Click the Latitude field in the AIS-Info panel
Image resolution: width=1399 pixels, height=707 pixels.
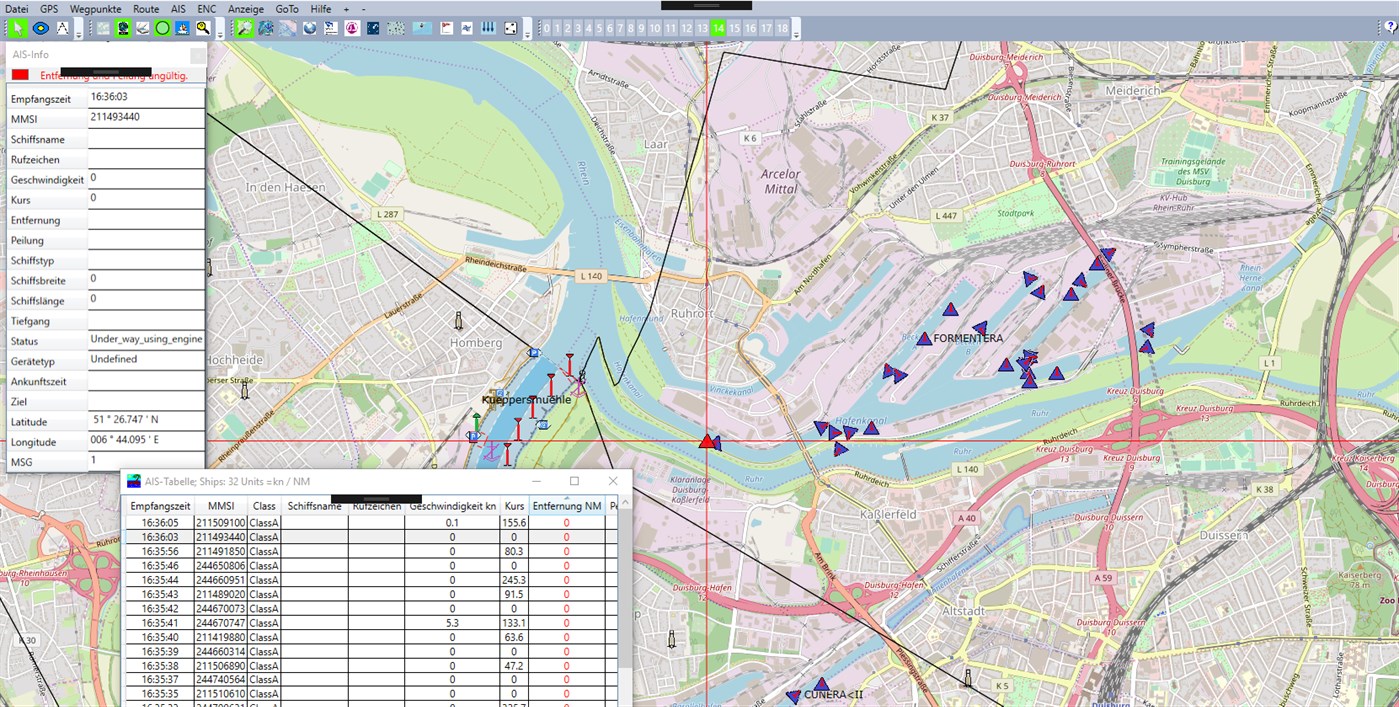[145, 421]
